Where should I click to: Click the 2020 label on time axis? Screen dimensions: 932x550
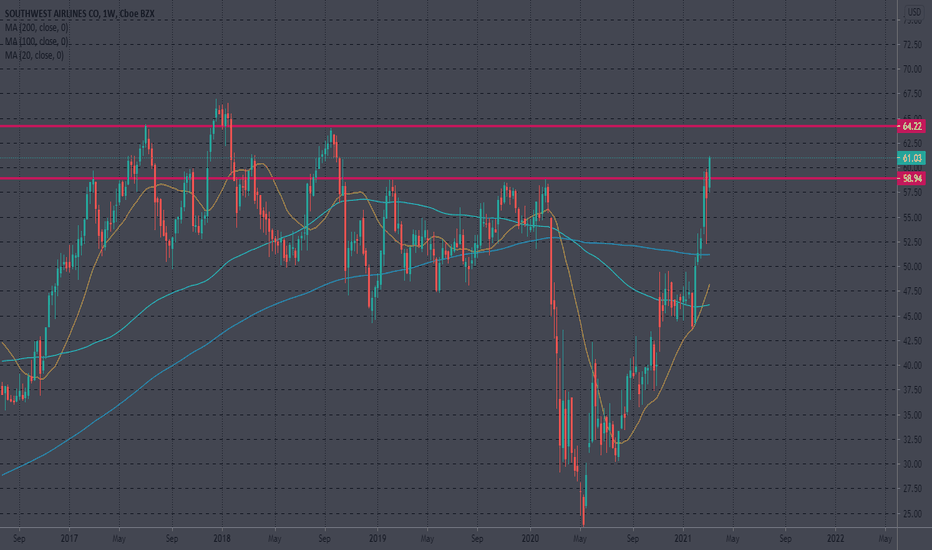point(530,539)
